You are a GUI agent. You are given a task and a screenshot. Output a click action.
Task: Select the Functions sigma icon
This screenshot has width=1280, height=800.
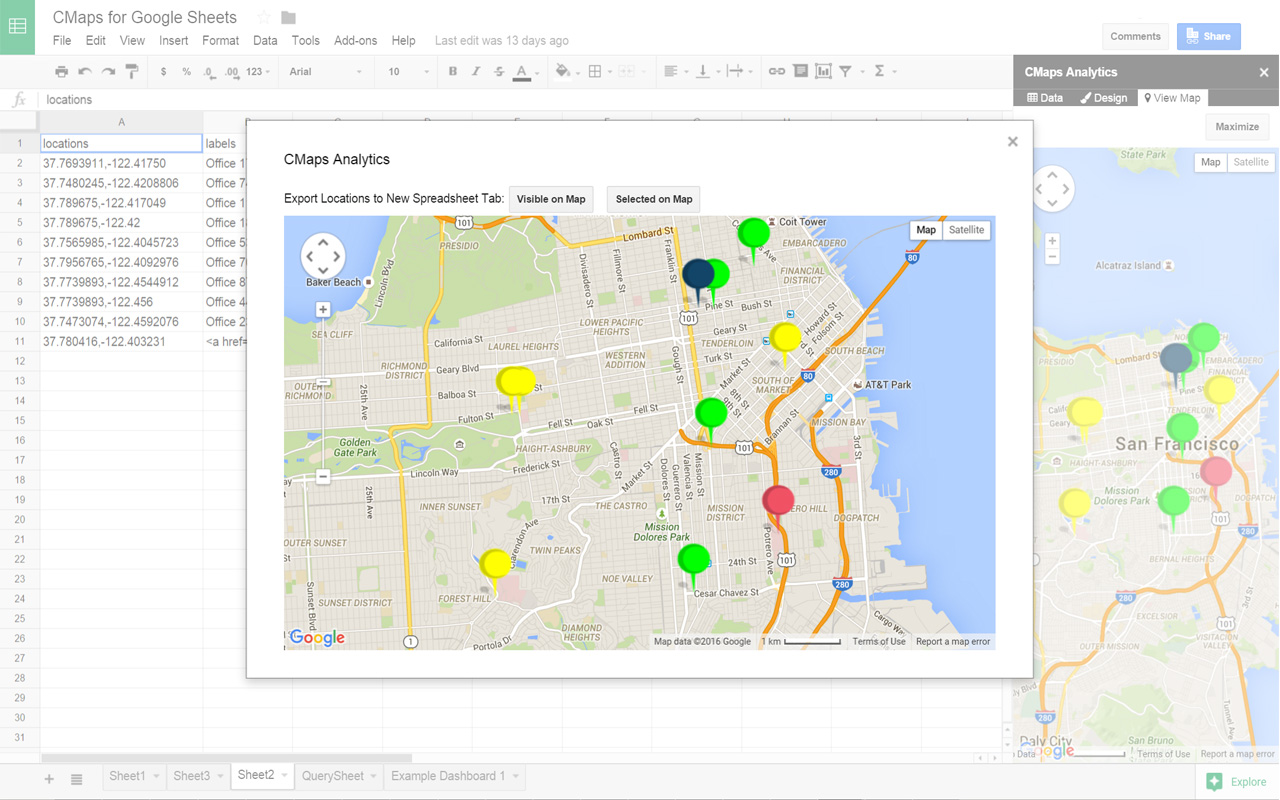click(x=879, y=71)
